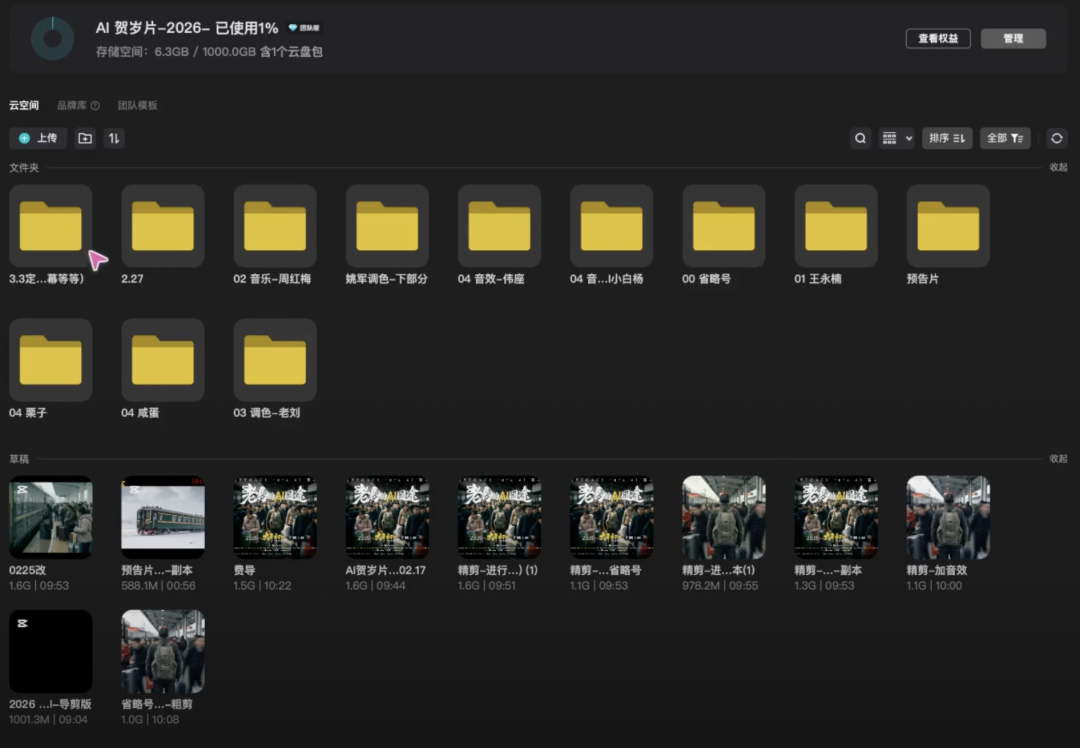The image size is (1080, 748).
Task: Click the 查看权益 button
Action: click(937, 38)
